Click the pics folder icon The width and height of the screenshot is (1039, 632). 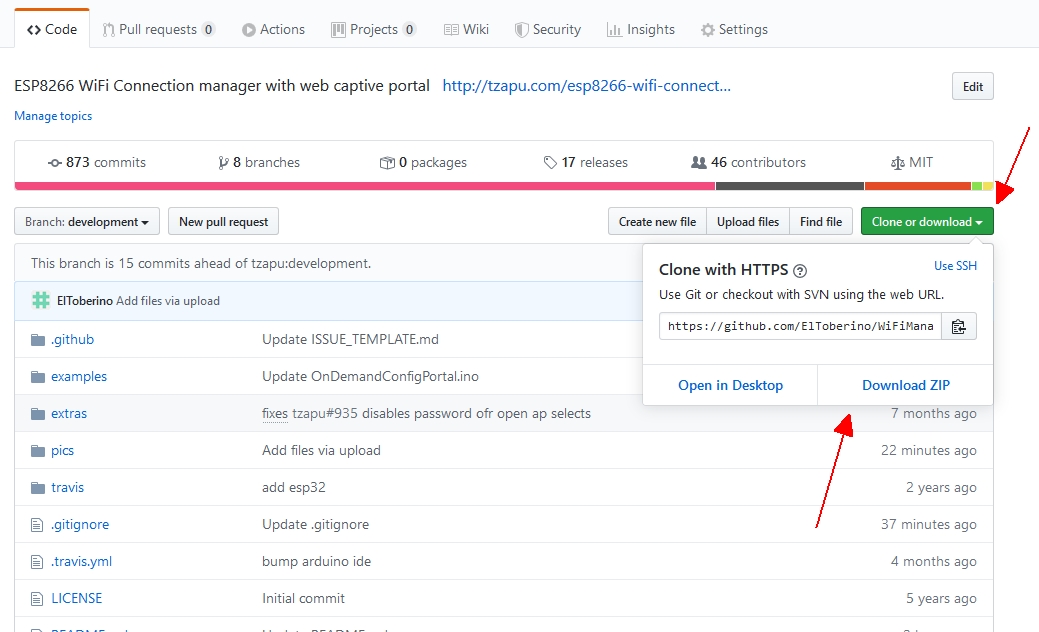tap(38, 451)
